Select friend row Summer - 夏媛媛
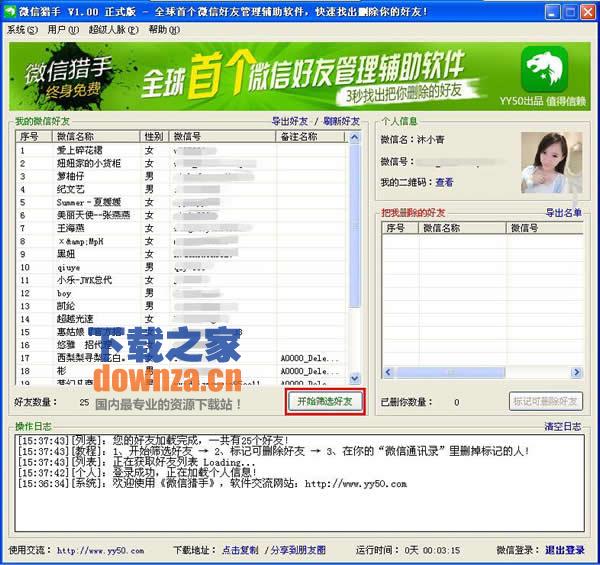 click(181, 202)
